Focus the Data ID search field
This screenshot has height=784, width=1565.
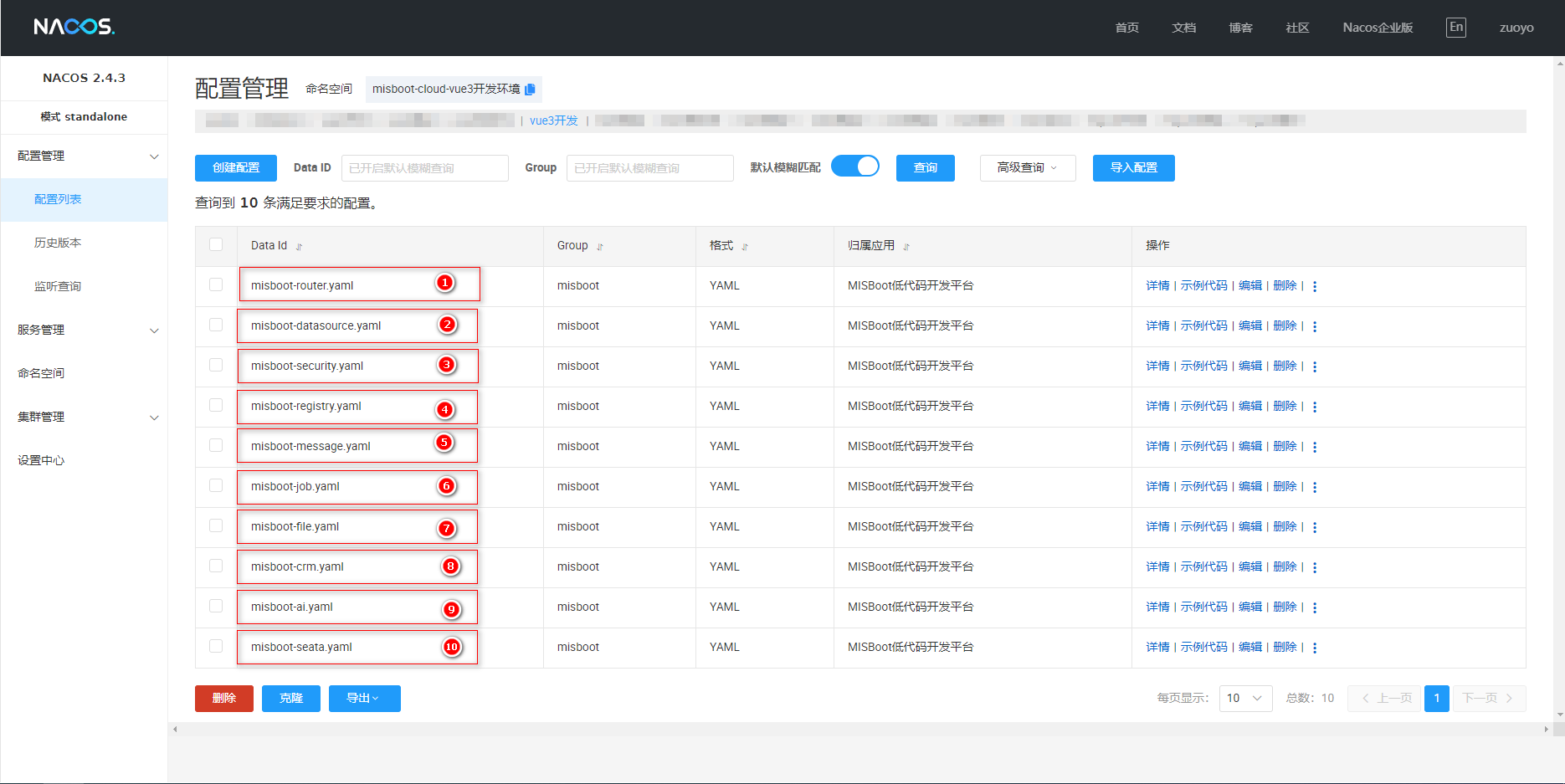(425, 168)
